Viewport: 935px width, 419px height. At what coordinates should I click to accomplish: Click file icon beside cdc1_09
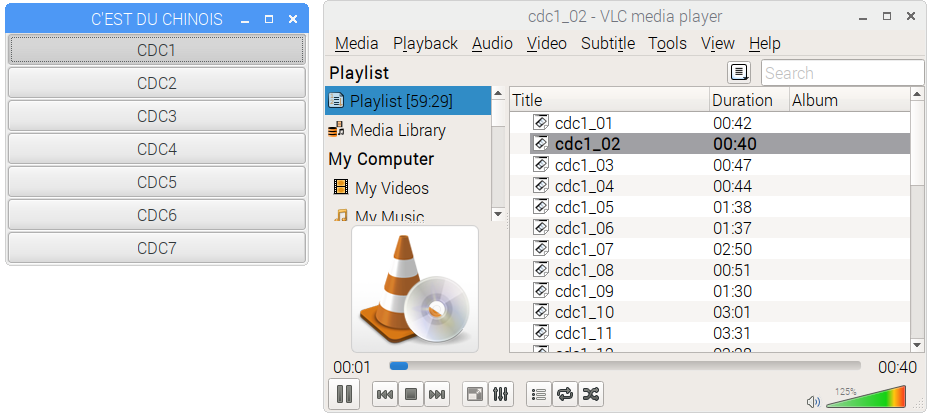[541, 290]
